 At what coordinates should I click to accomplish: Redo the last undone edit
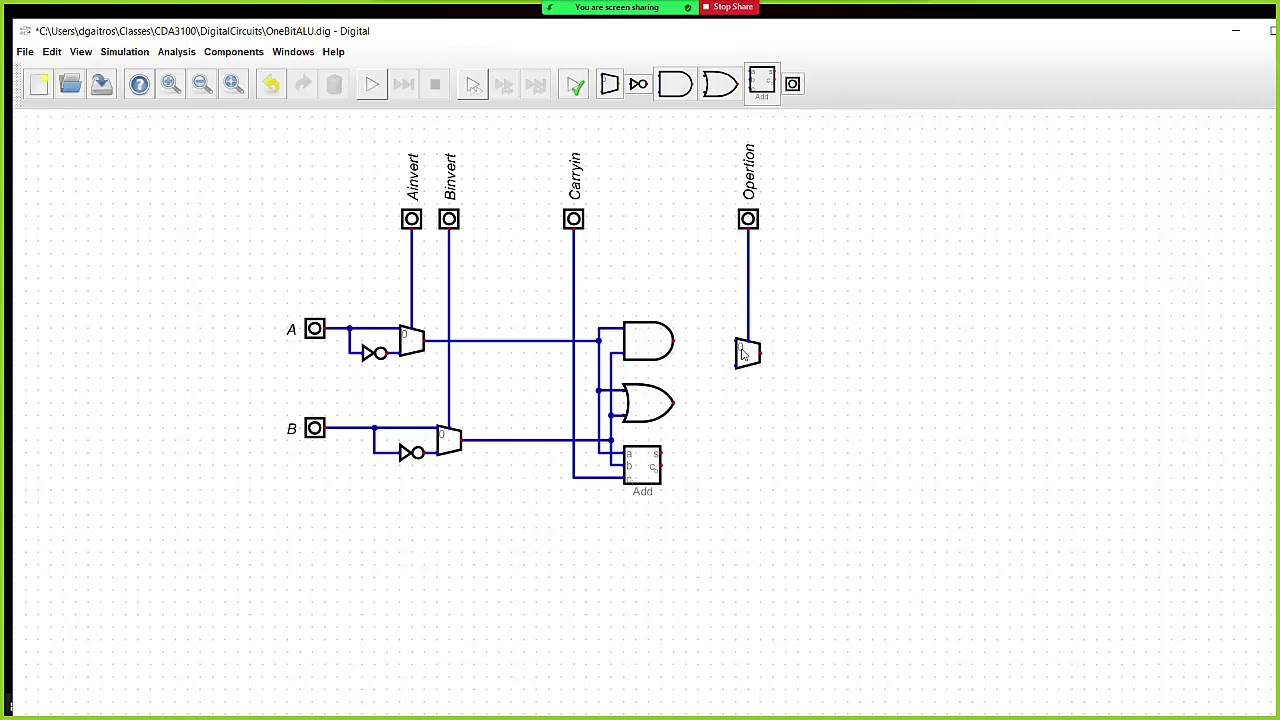[303, 85]
